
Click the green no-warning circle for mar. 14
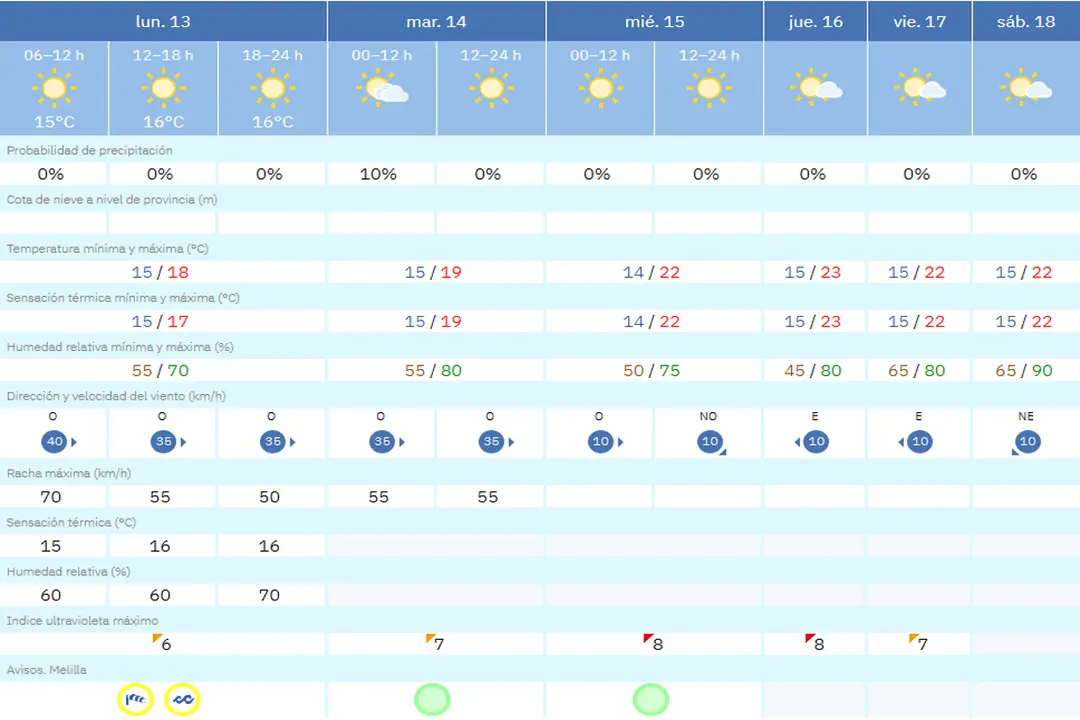click(433, 699)
